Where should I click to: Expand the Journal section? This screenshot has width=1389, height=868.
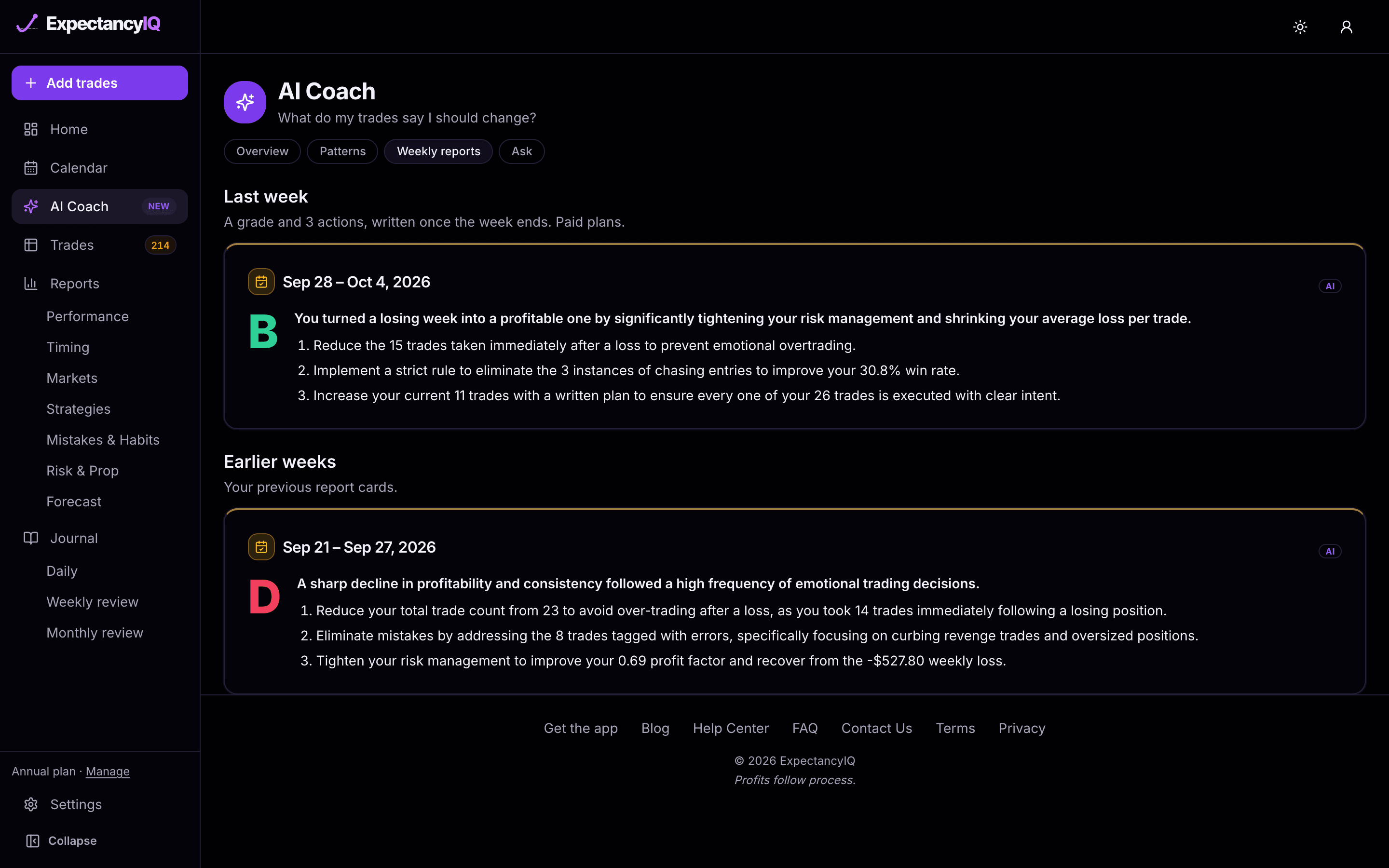point(100,538)
